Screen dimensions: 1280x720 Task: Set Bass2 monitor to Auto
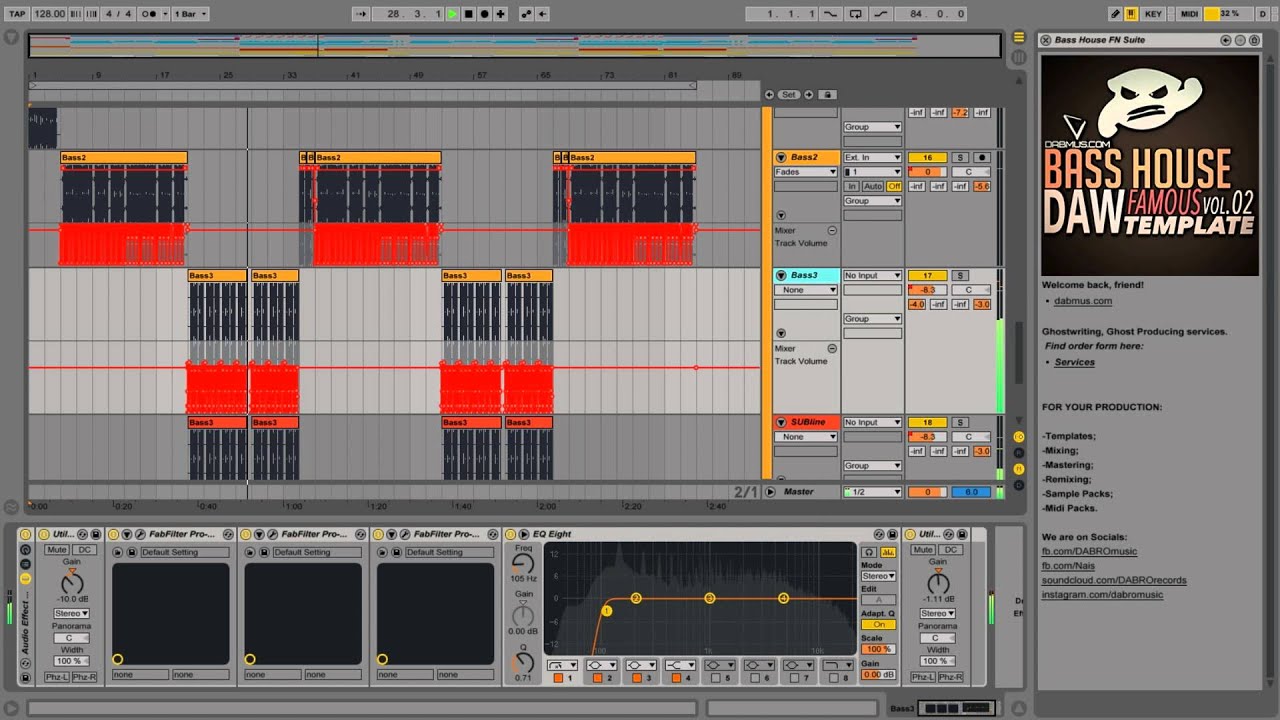(x=873, y=186)
